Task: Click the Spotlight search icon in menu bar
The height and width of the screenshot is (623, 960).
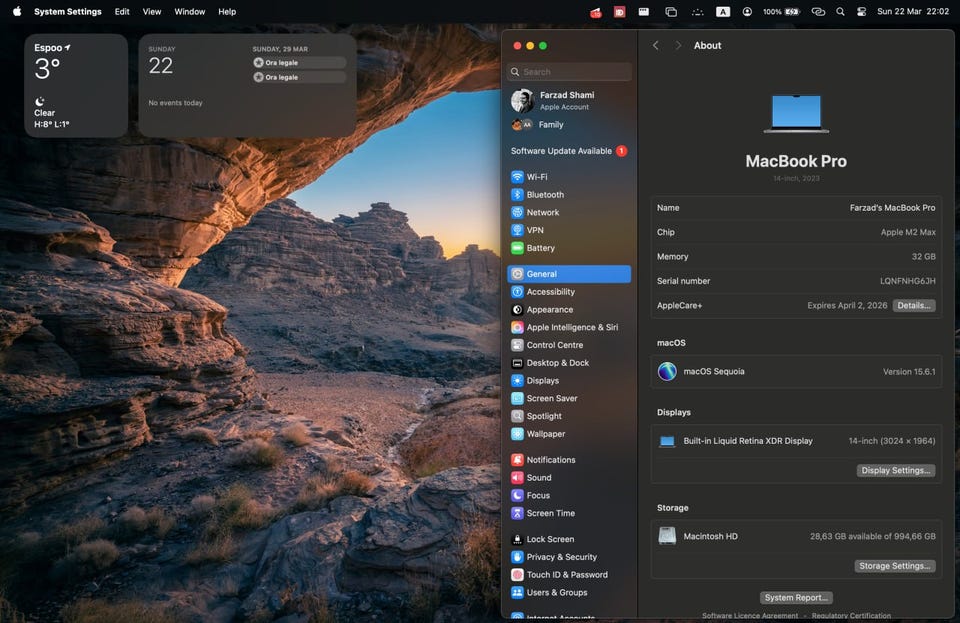Action: click(x=840, y=12)
